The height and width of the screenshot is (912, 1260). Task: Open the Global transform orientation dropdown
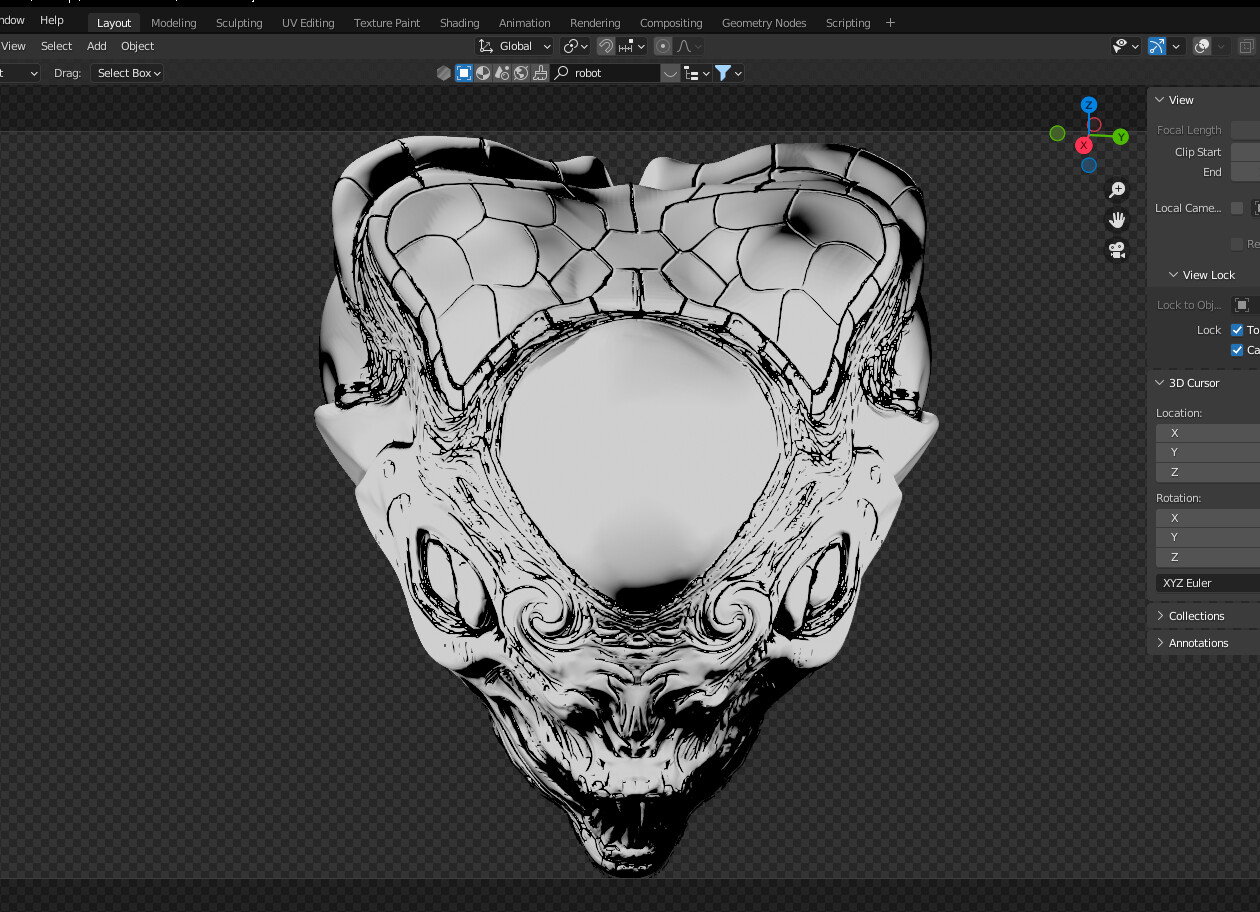click(515, 46)
